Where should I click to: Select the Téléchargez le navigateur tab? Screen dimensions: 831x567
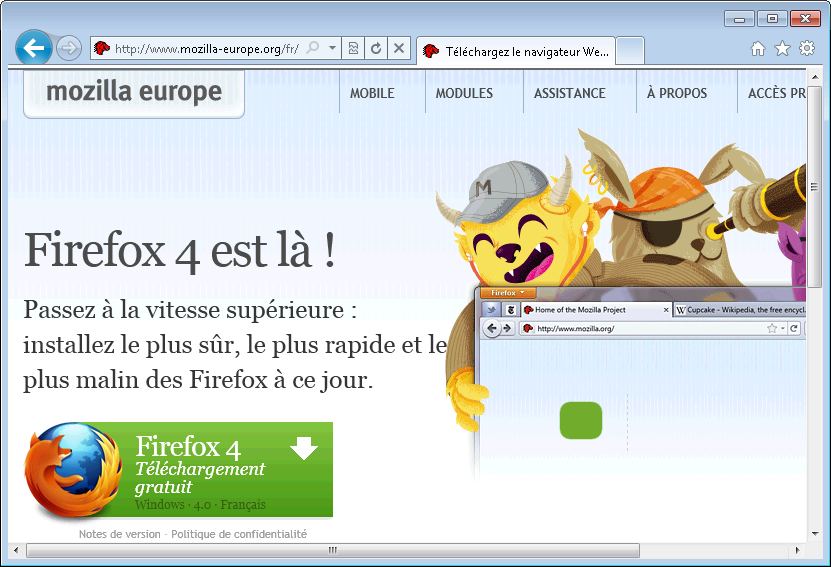click(516, 51)
